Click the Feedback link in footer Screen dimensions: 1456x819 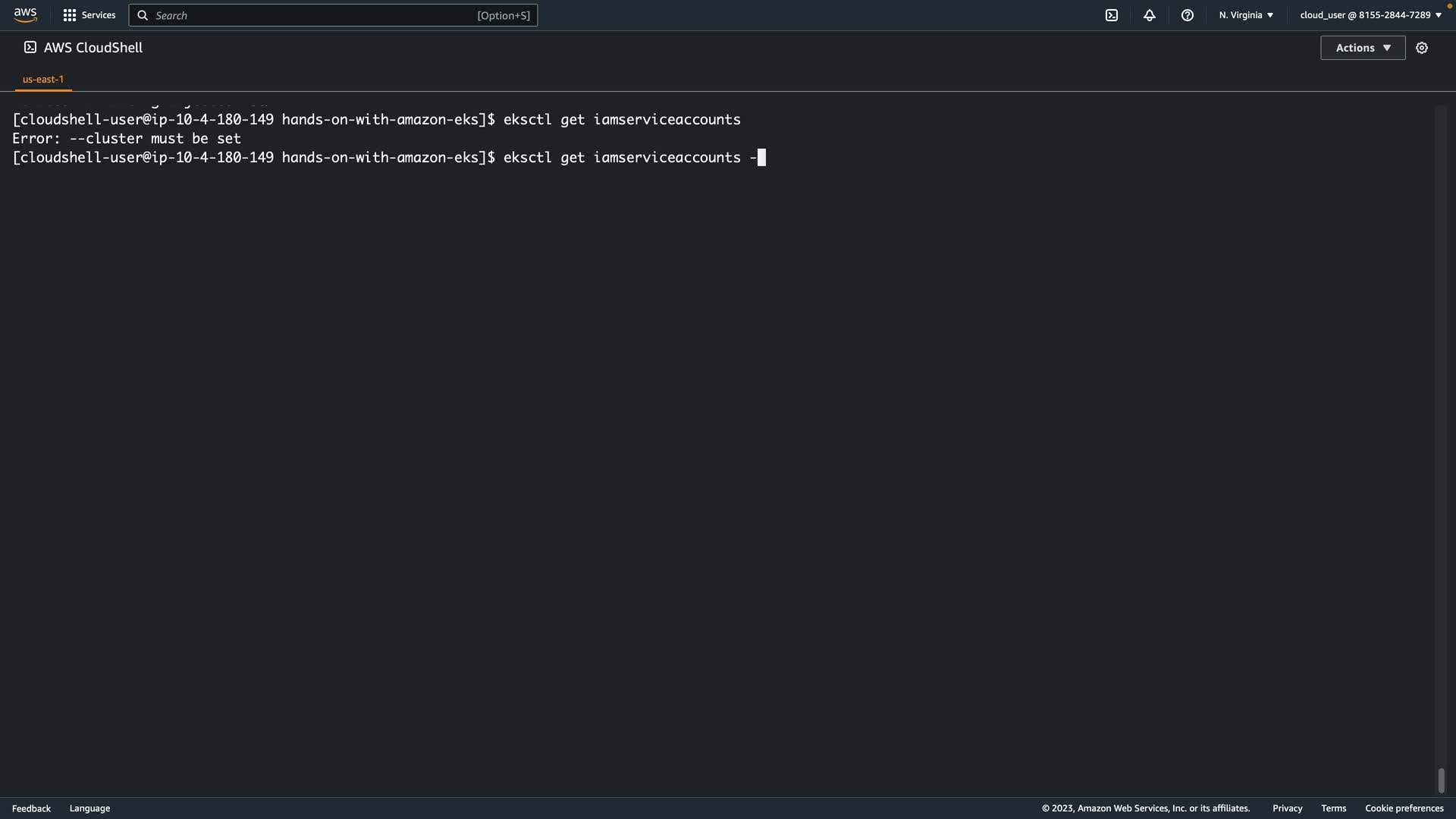[31, 808]
